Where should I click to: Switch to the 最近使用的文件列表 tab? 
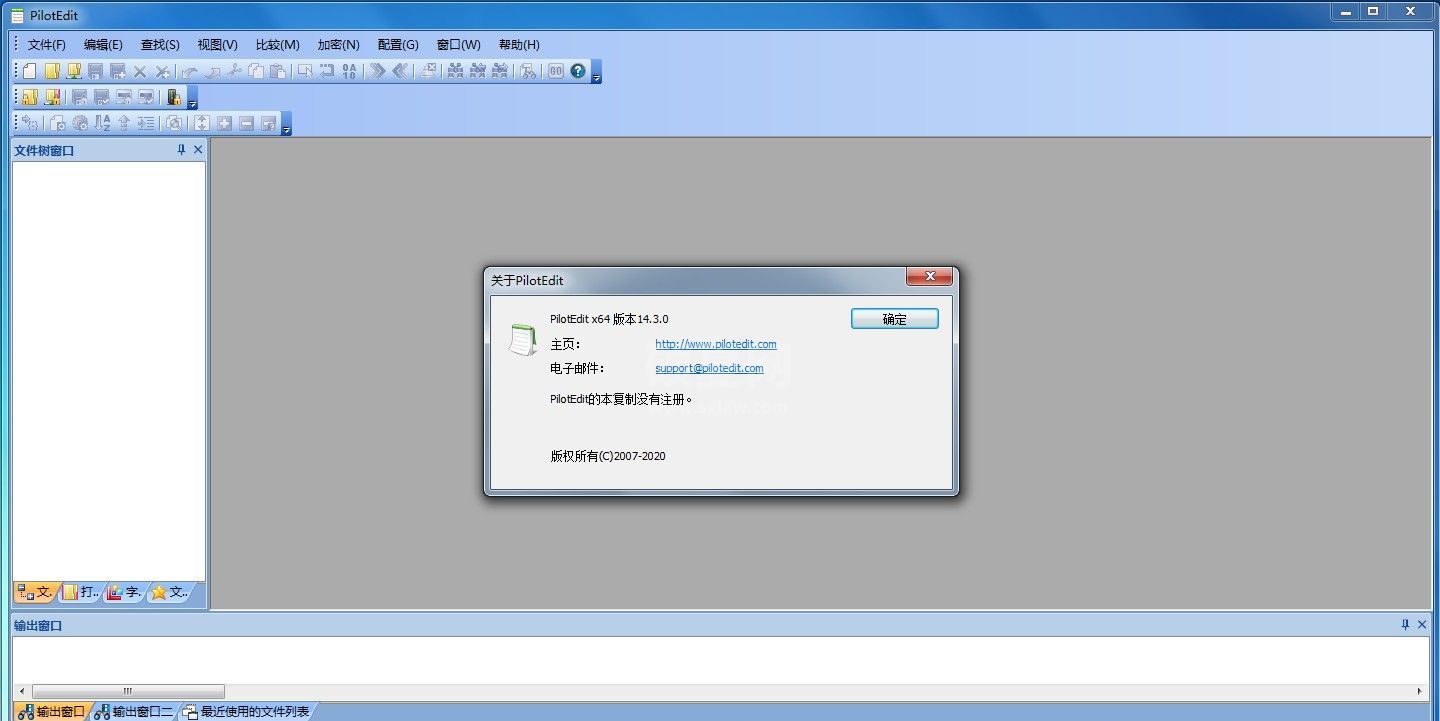point(246,712)
